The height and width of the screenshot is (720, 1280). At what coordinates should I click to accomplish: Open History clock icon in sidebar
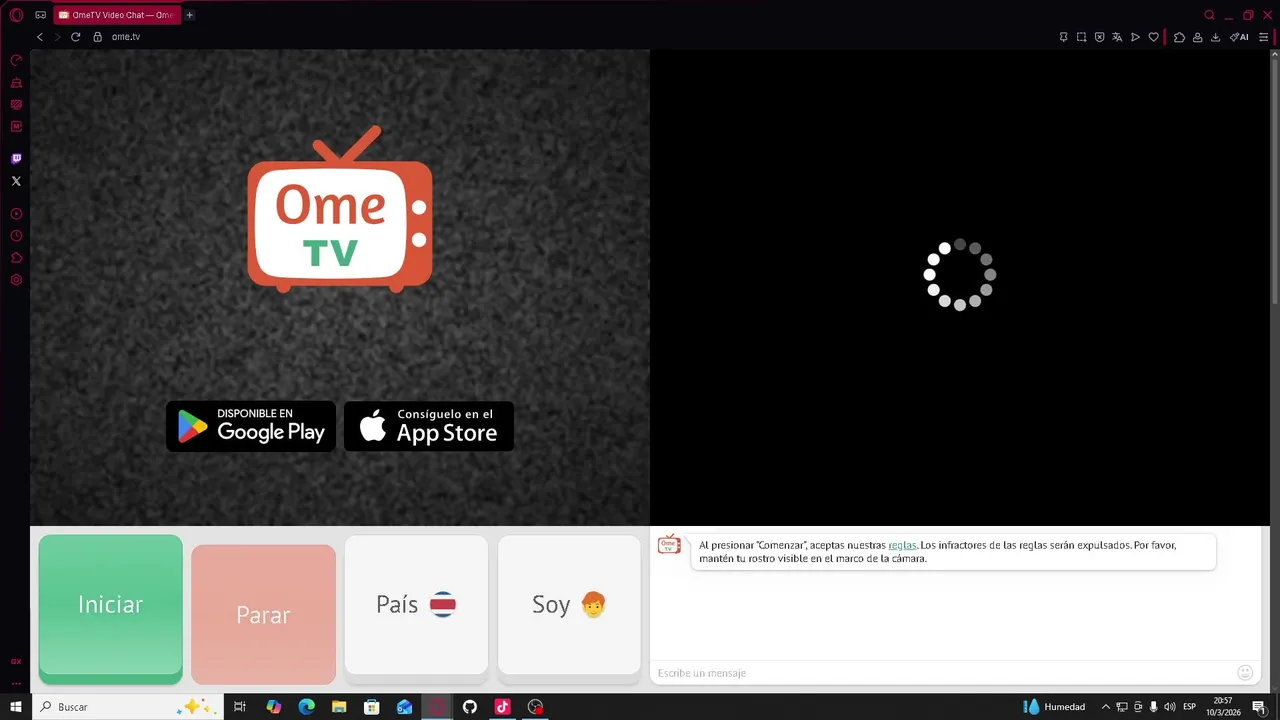pyautogui.click(x=16, y=236)
